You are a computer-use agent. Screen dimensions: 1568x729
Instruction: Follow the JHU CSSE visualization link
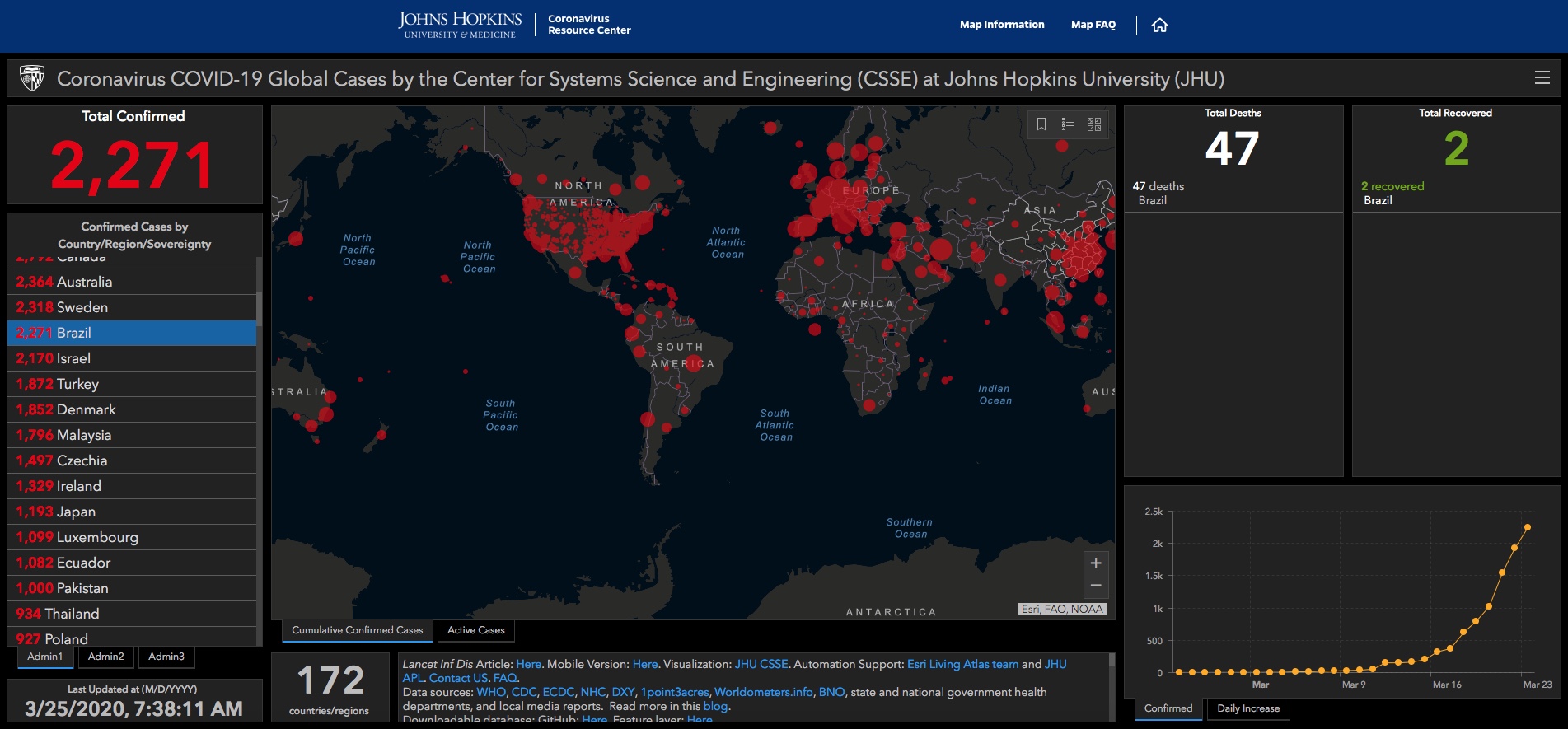[761, 665]
